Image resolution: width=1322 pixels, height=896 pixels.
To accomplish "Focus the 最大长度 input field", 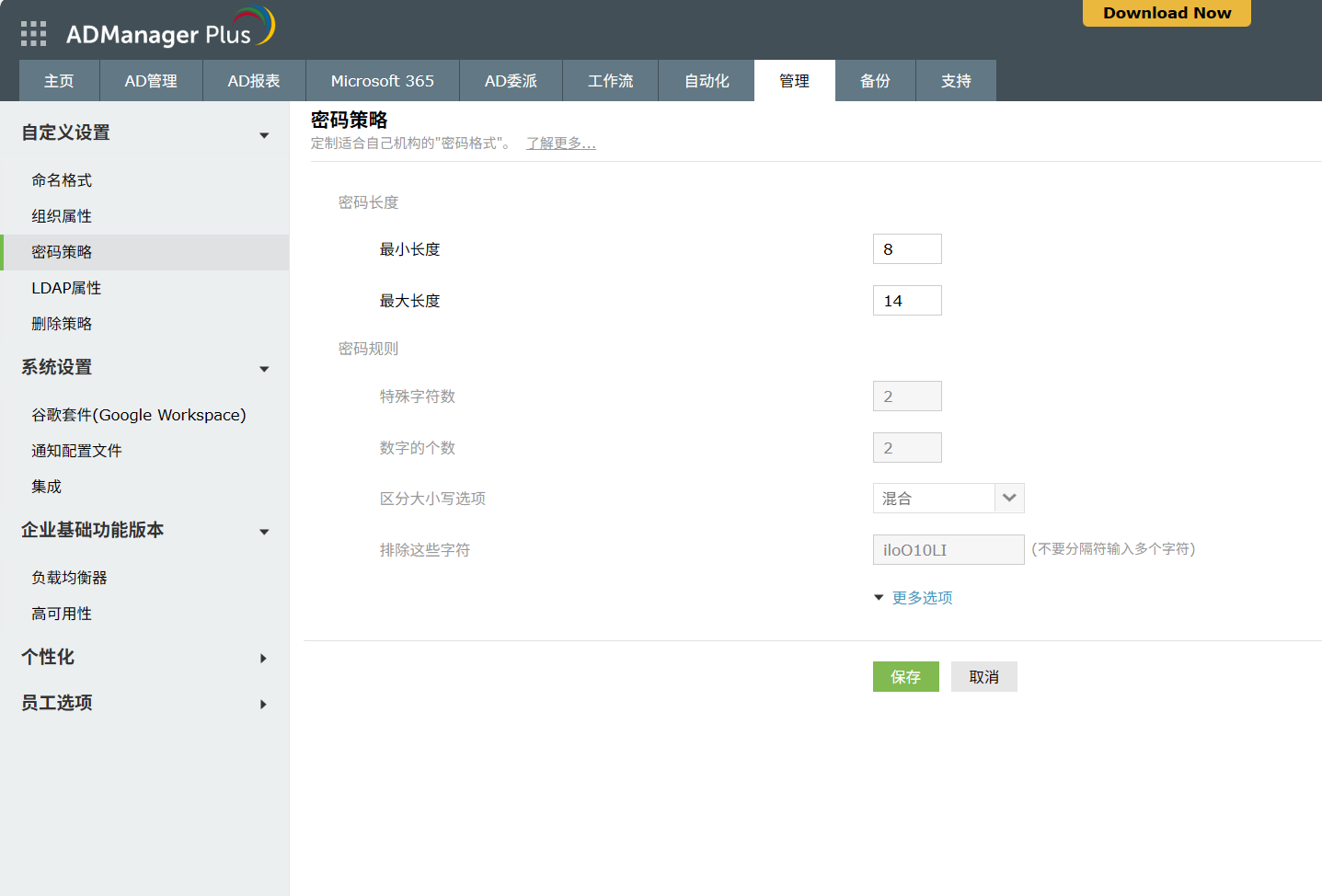I will pos(906,301).
